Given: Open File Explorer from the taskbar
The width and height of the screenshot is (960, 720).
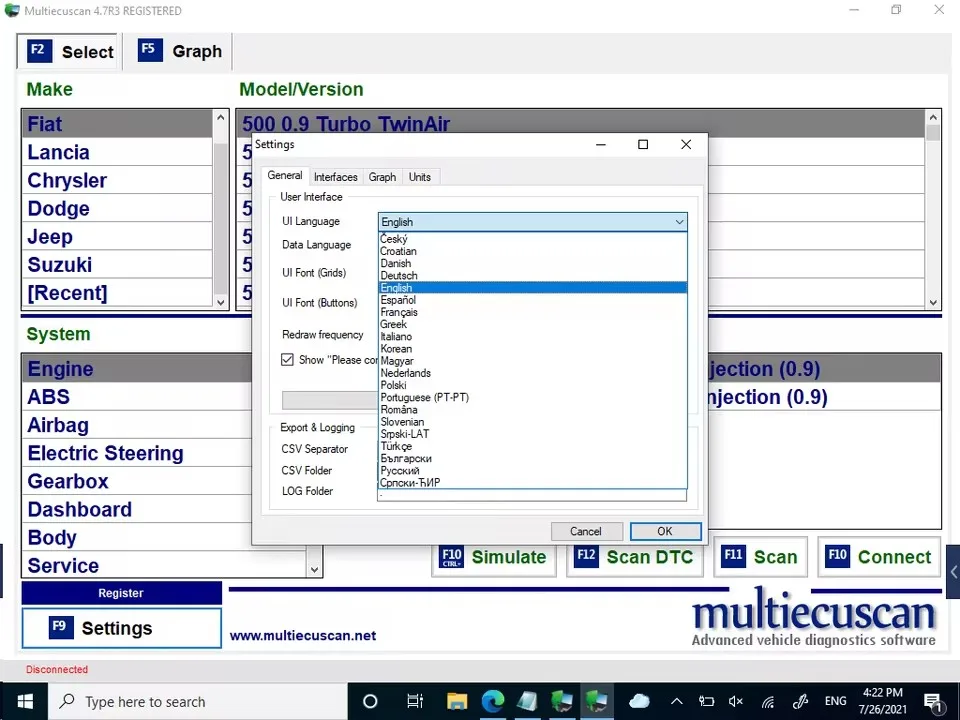Looking at the screenshot, I should tap(457, 701).
